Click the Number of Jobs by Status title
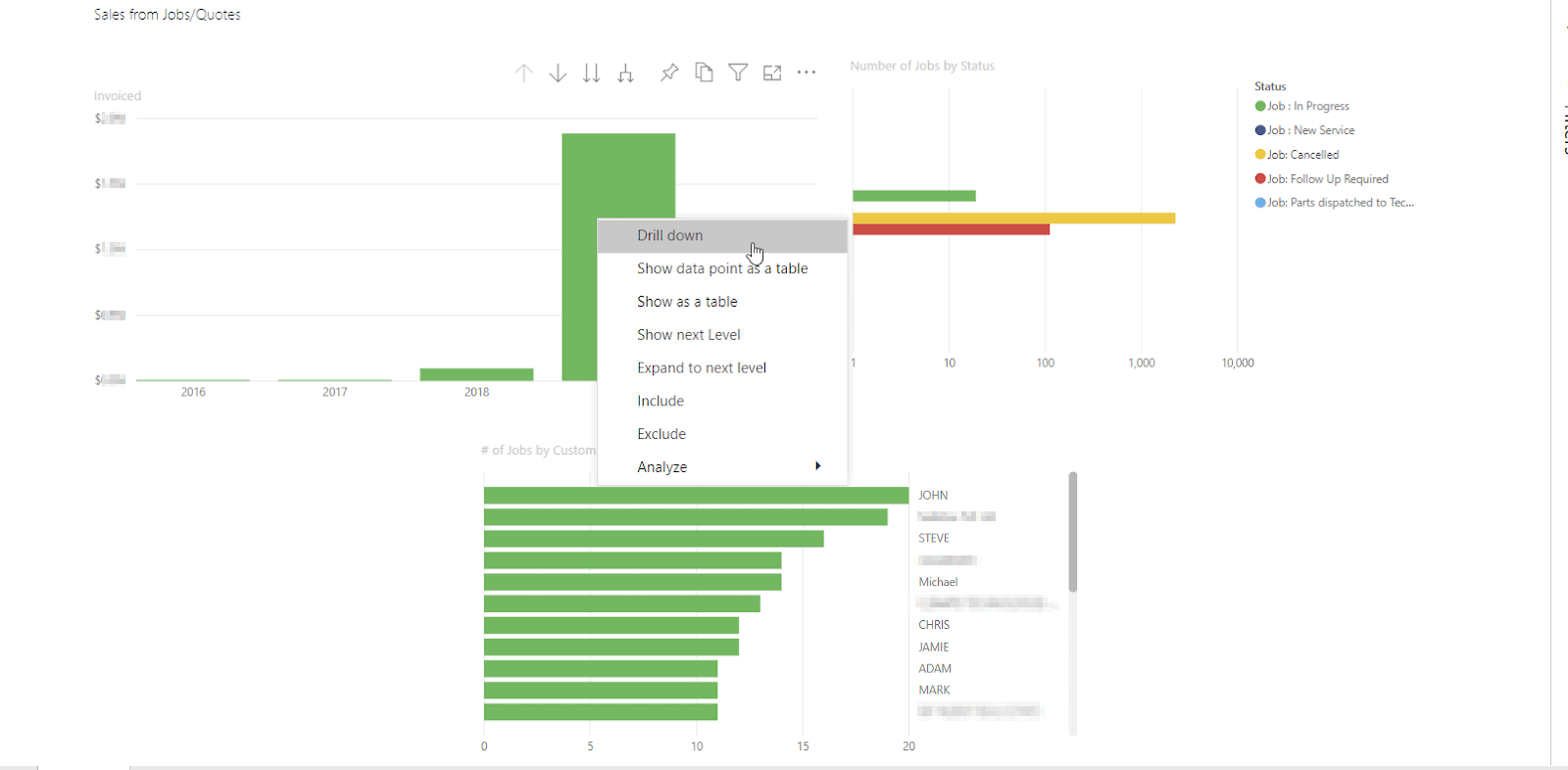The width and height of the screenshot is (1568, 770). coord(922,66)
